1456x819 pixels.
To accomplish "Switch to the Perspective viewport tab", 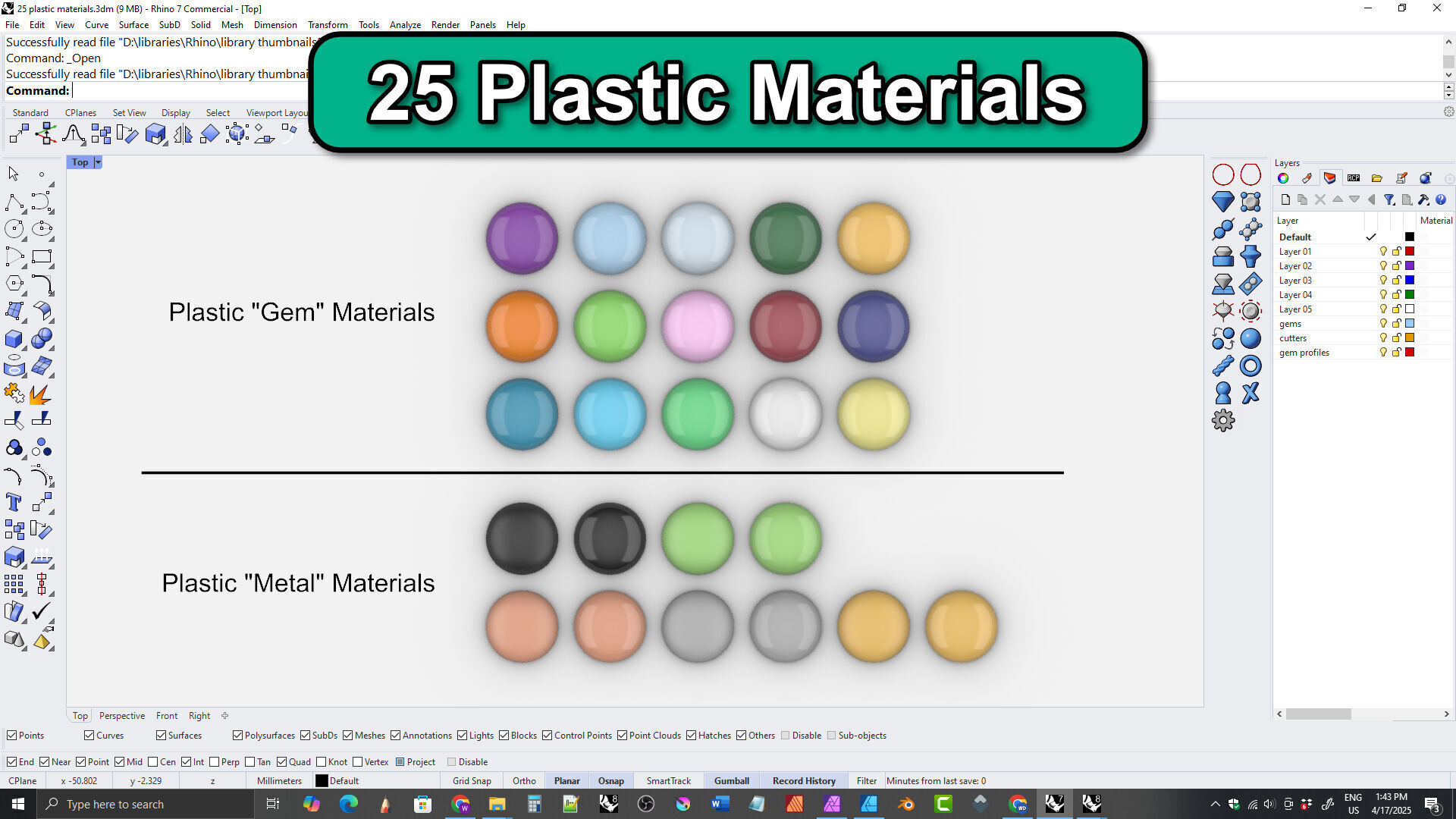I will coord(121,716).
